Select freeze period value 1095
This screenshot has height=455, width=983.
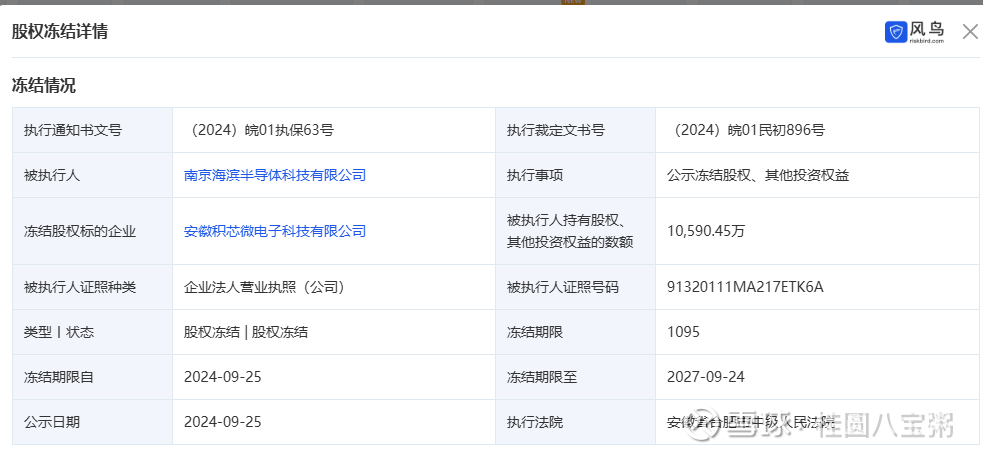tap(683, 332)
